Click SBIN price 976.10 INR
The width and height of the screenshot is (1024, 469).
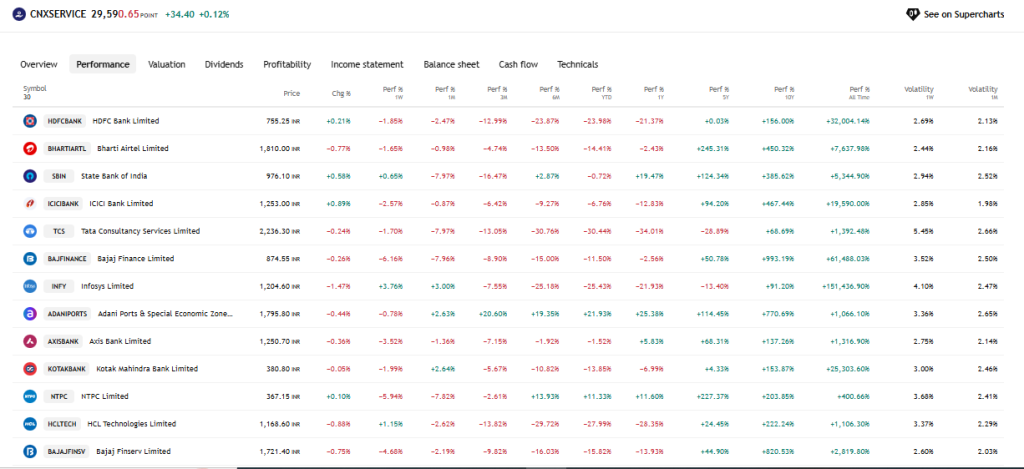click(x=281, y=176)
